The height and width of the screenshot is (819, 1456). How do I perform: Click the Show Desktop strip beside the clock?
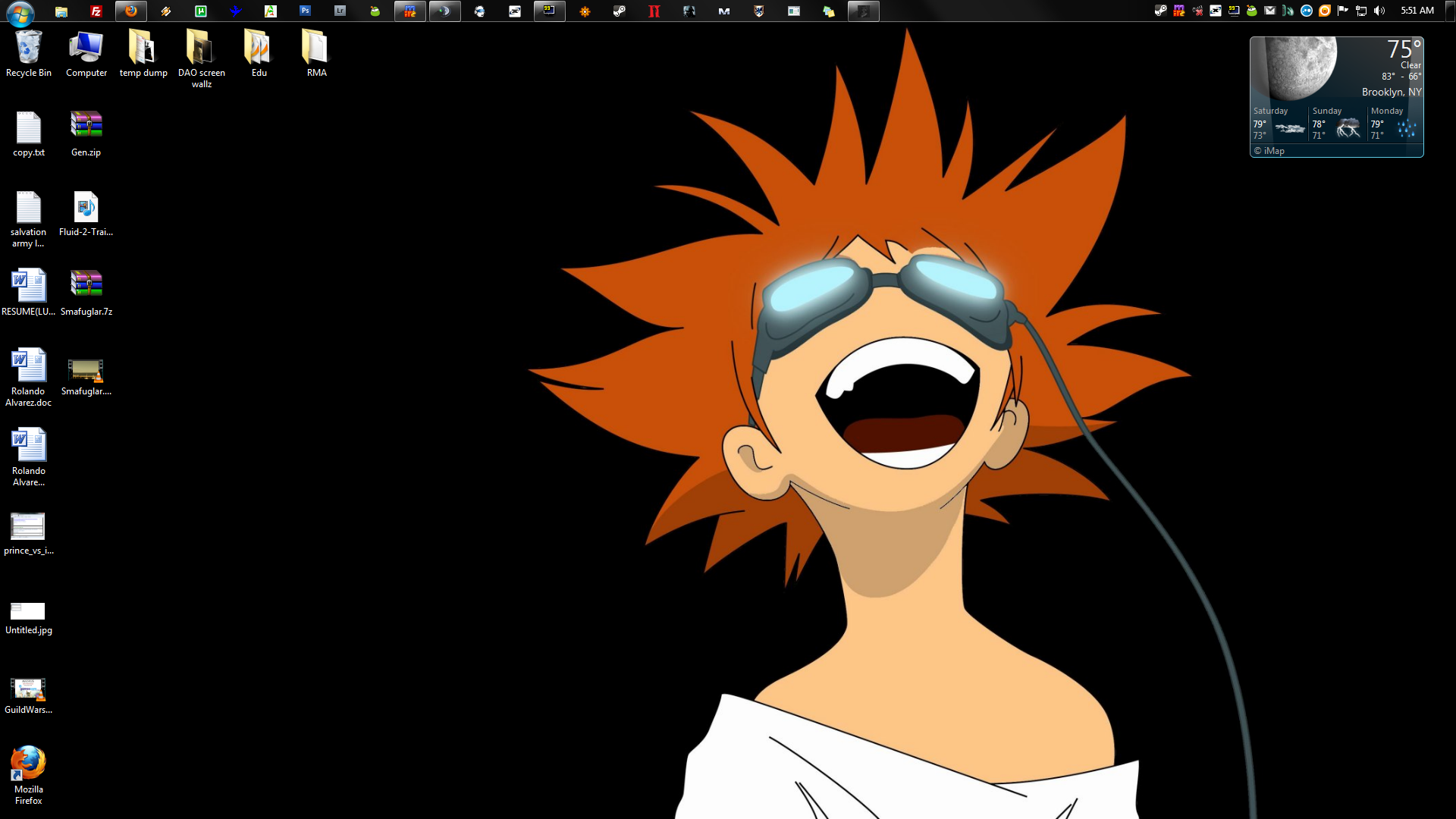[1449, 11]
